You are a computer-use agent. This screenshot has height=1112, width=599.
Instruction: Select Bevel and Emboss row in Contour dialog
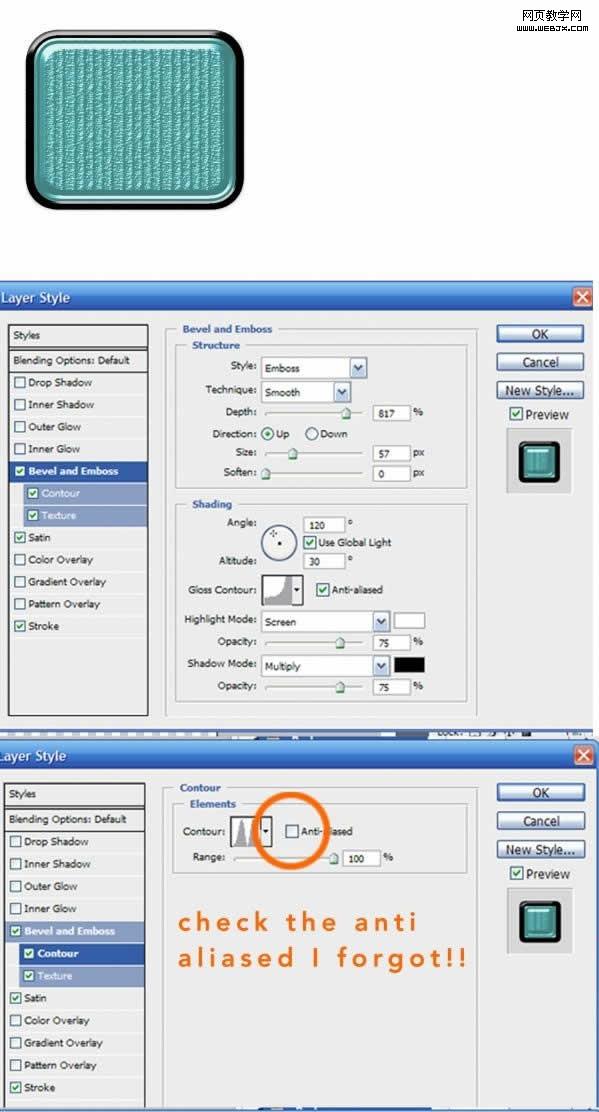pos(75,931)
